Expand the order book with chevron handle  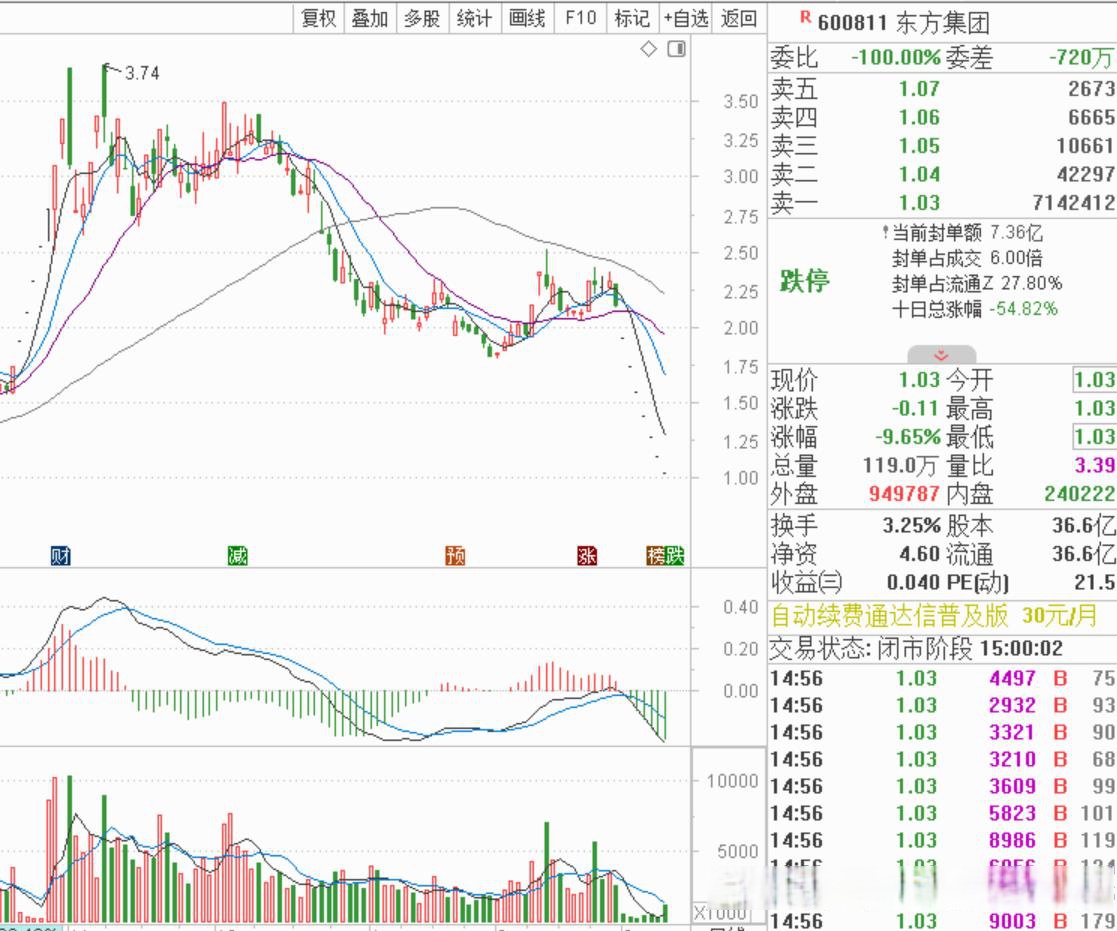[x=941, y=355]
